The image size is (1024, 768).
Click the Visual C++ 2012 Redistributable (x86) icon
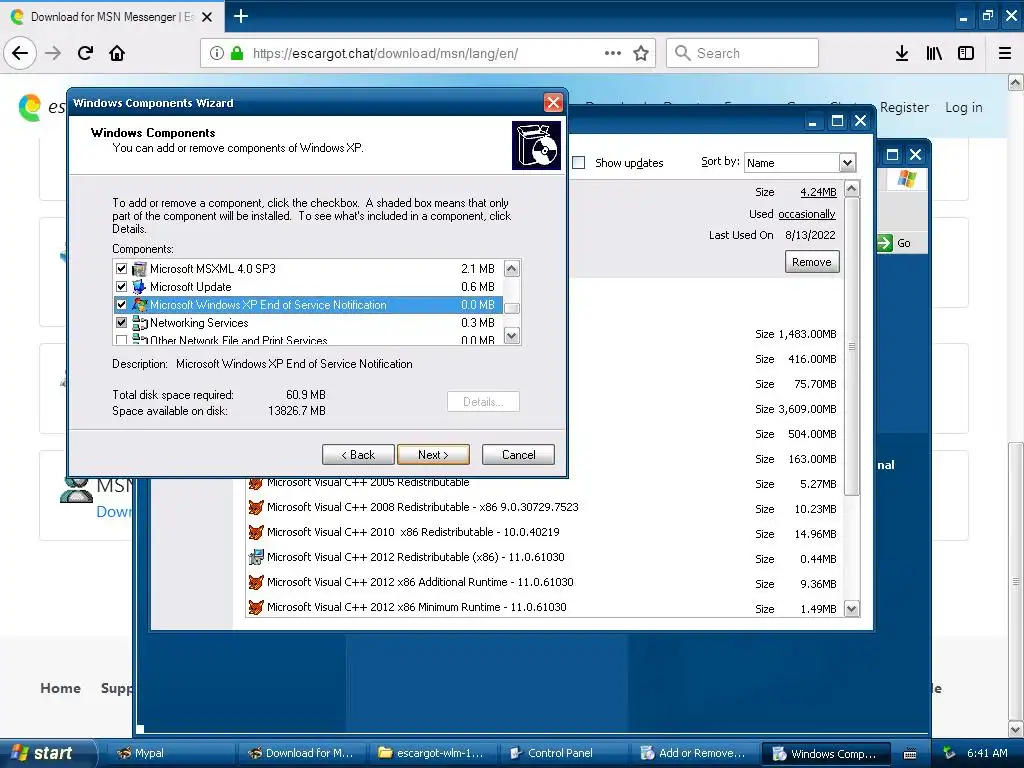(256, 557)
